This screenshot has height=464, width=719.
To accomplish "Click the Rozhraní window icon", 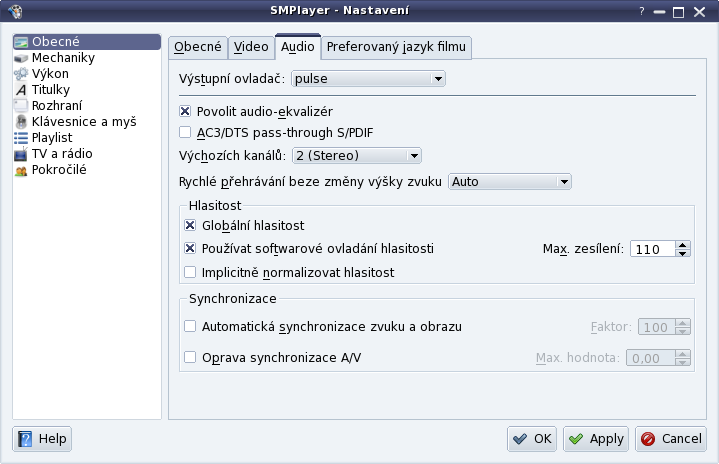I will pyautogui.click(x=21, y=106).
